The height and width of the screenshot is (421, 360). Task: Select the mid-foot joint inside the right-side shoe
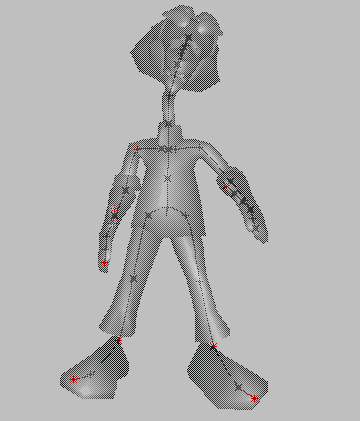coord(238,387)
